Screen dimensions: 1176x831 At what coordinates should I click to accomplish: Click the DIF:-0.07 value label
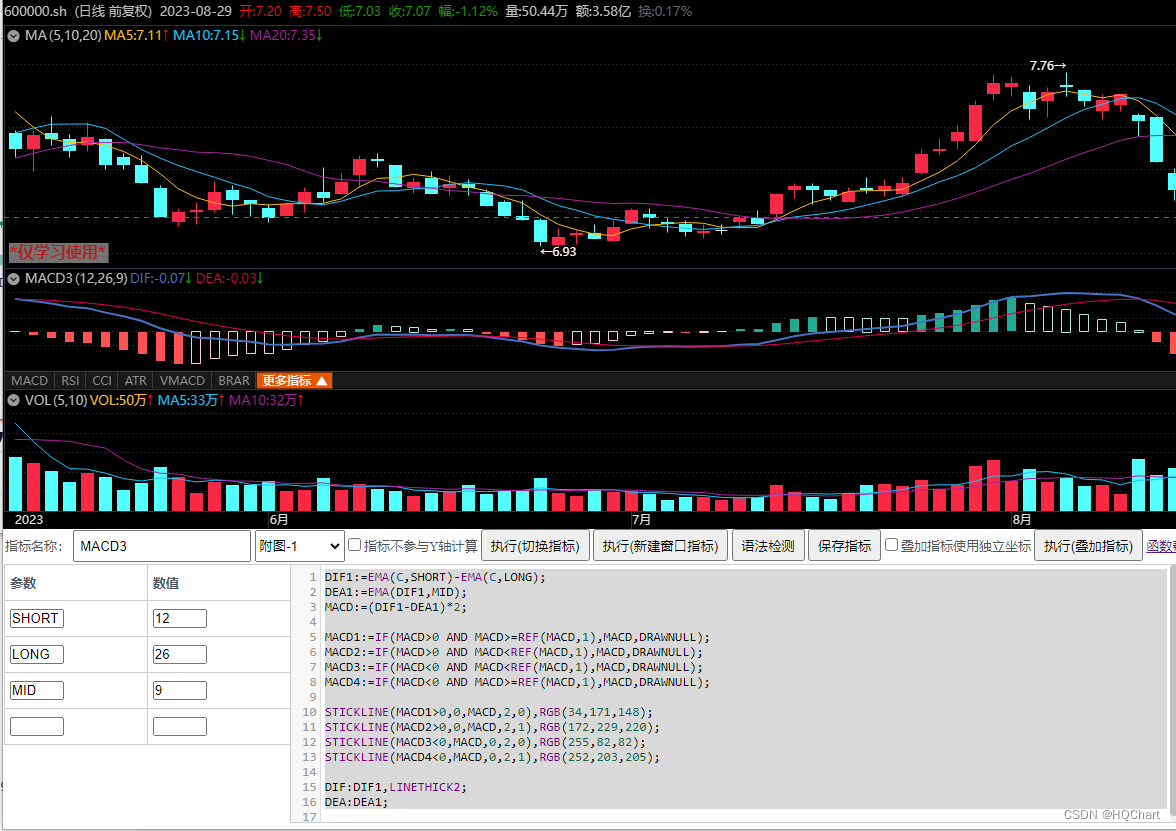[160, 278]
